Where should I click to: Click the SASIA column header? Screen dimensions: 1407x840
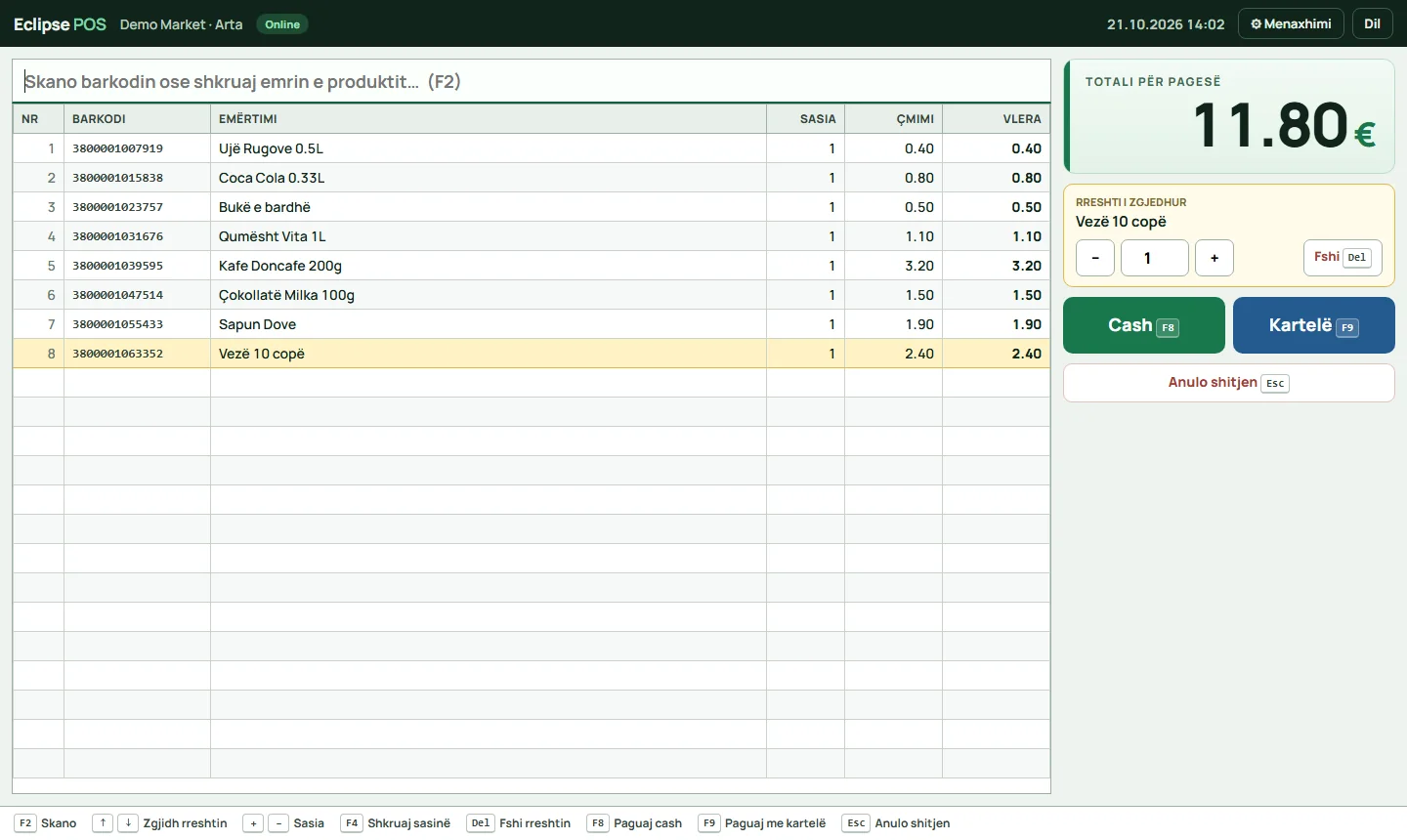pyautogui.click(x=806, y=119)
